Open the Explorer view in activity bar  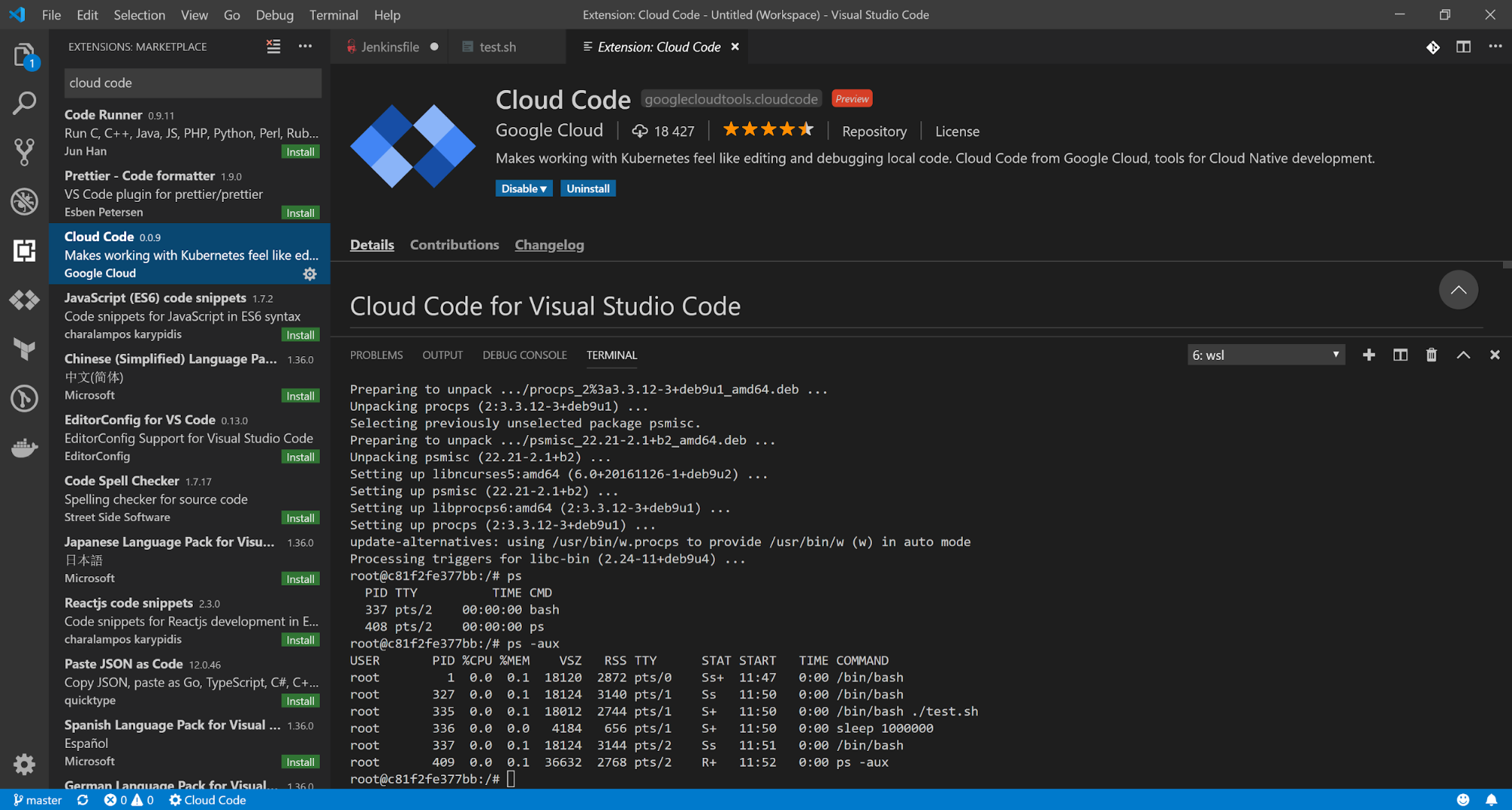[24, 55]
